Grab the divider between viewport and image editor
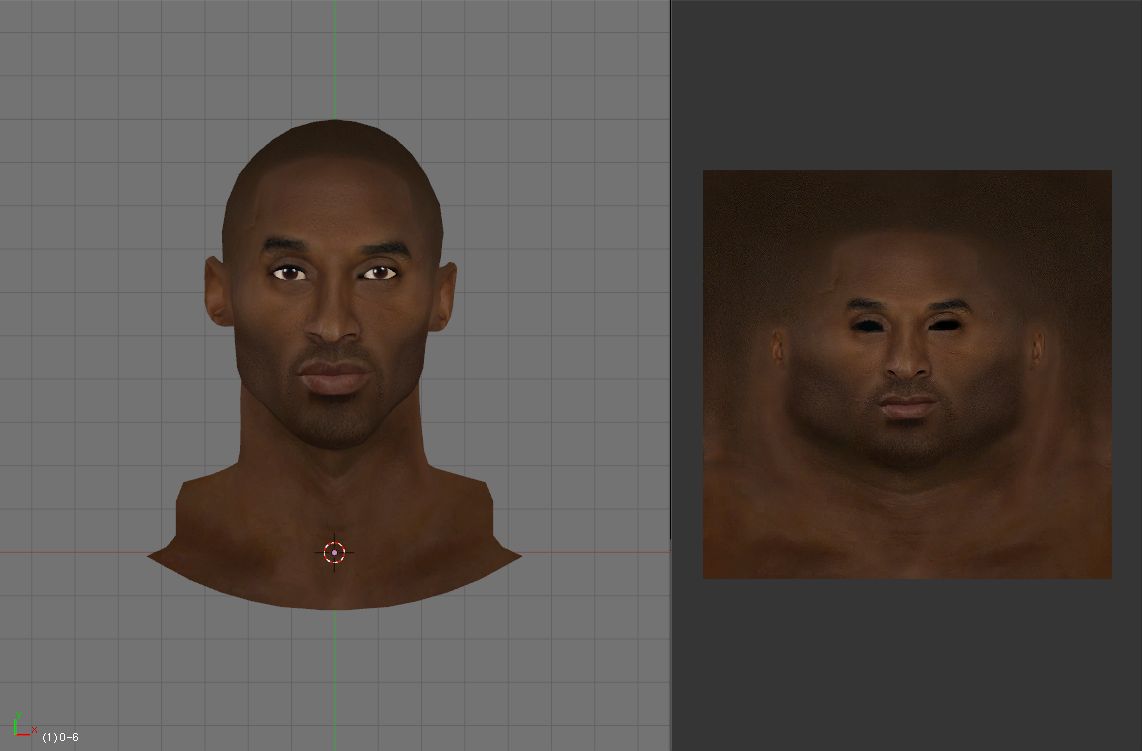Viewport: 1142px width, 751px height. (670, 375)
